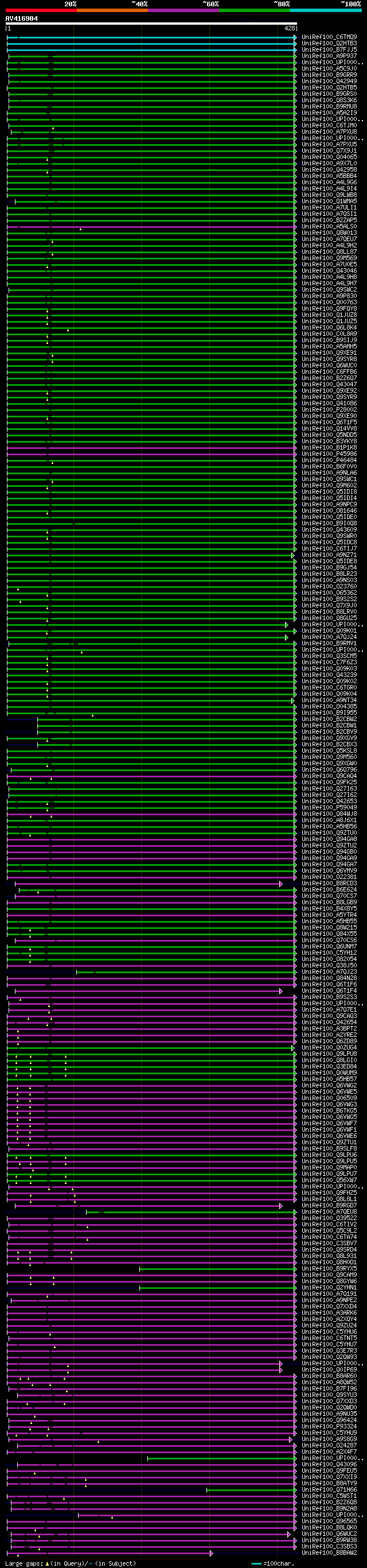Click the cyan ~100% identity color segment

coord(326,10)
